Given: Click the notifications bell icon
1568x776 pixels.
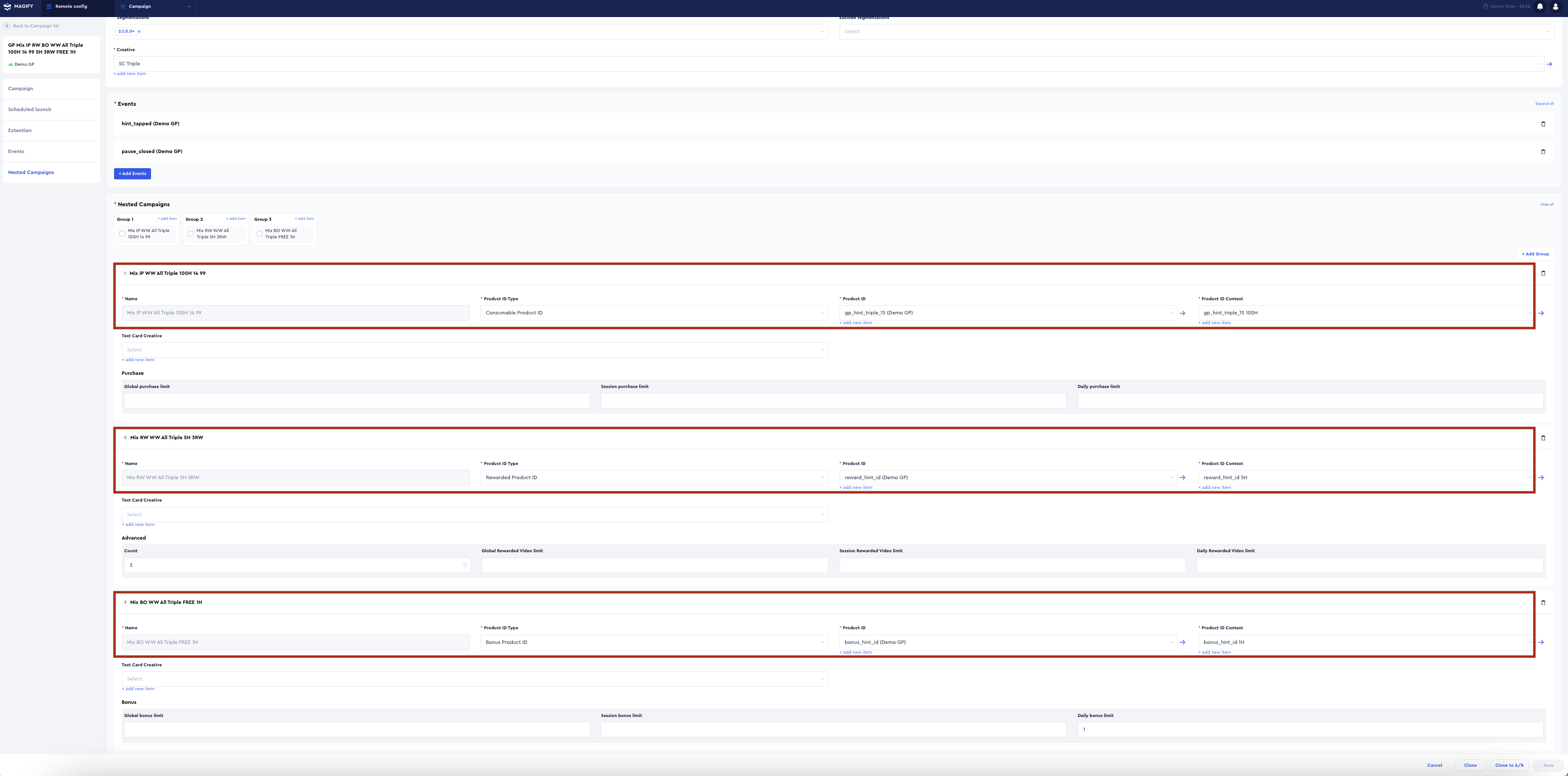Looking at the screenshot, I should [x=1539, y=7].
